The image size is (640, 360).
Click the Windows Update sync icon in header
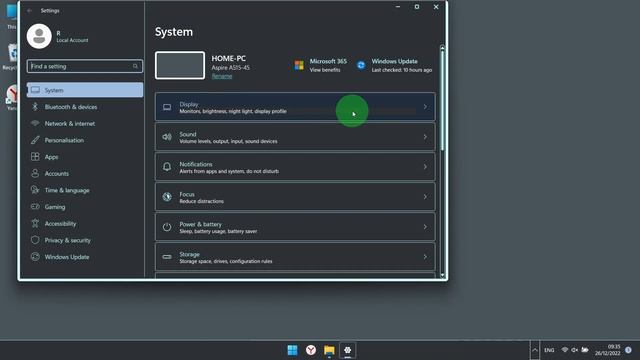tap(361, 65)
